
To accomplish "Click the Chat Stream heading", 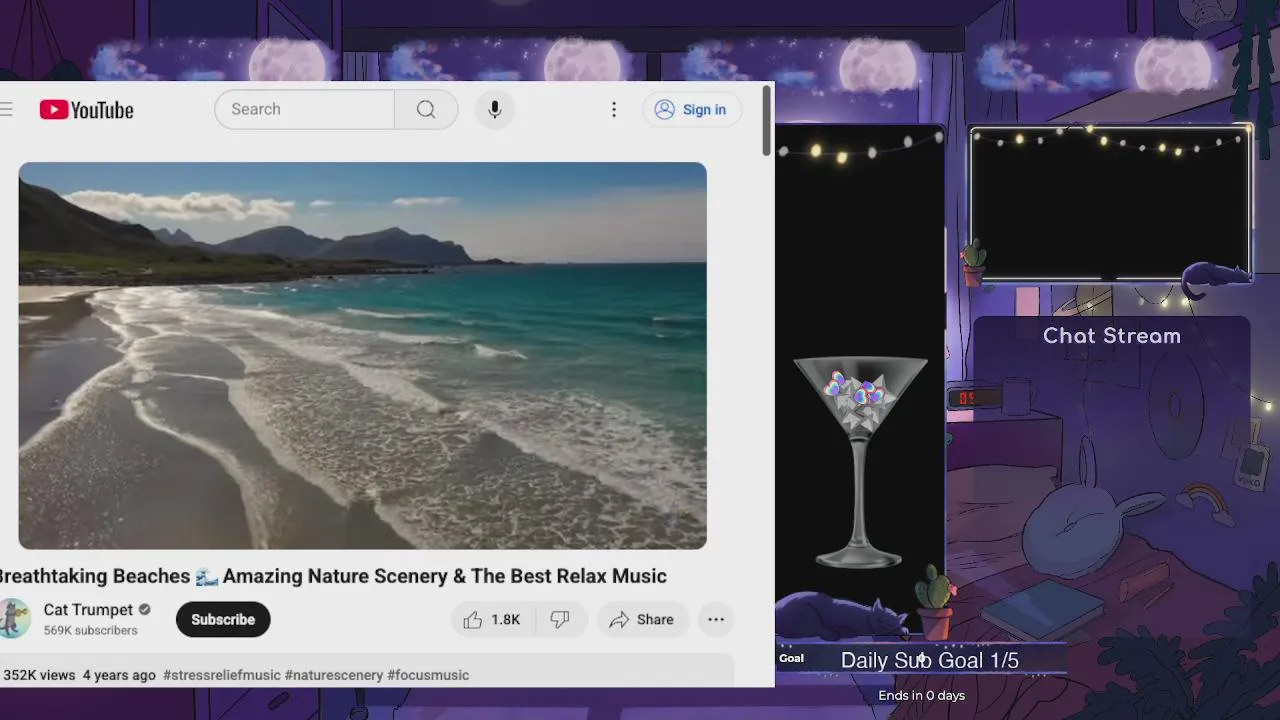I will coord(1112,336).
